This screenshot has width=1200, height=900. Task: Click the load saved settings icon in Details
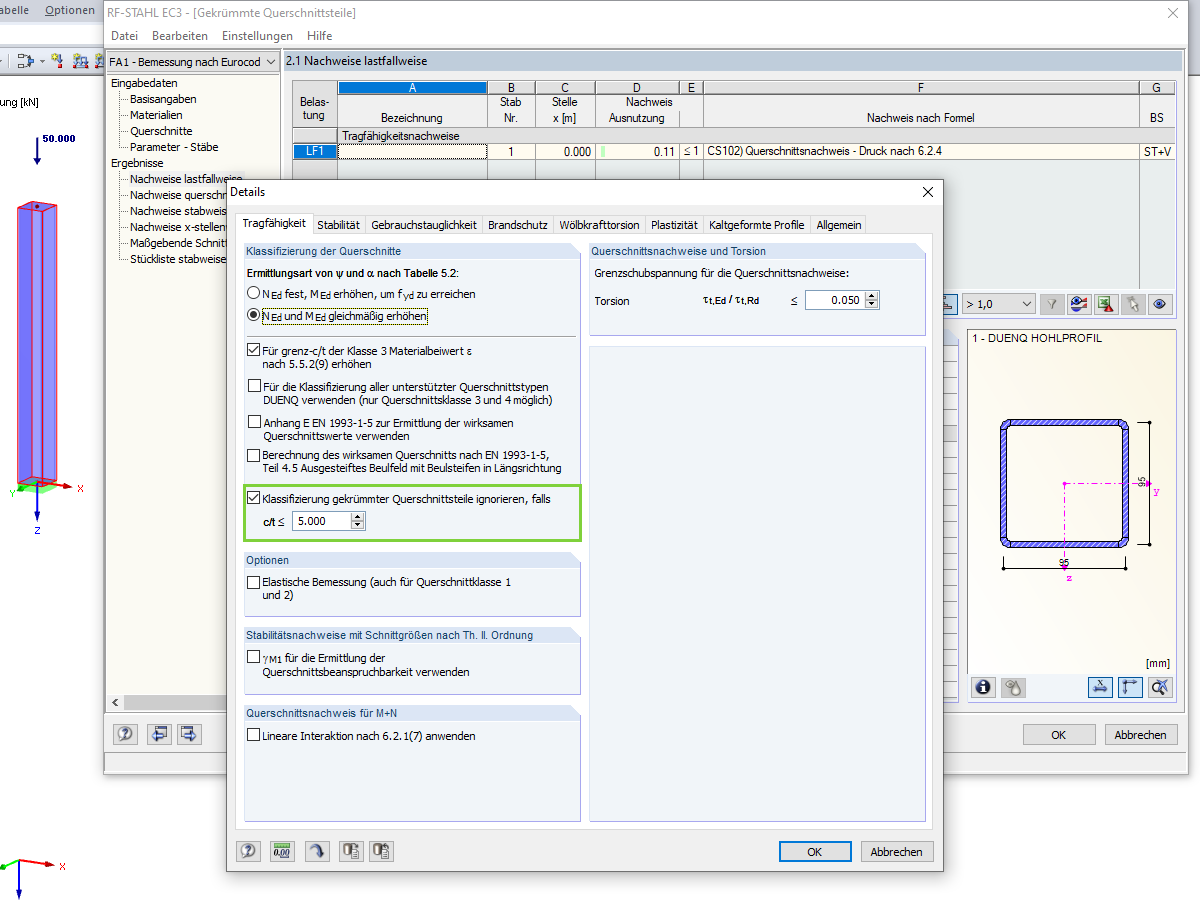pos(350,851)
